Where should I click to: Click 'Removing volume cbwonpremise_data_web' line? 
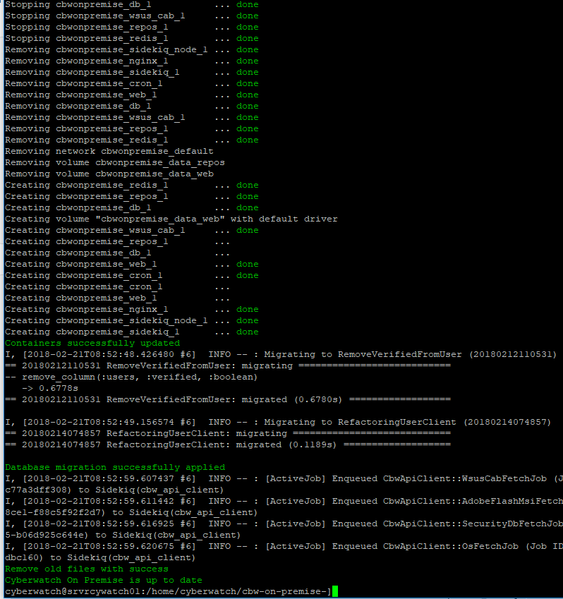click(109, 174)
